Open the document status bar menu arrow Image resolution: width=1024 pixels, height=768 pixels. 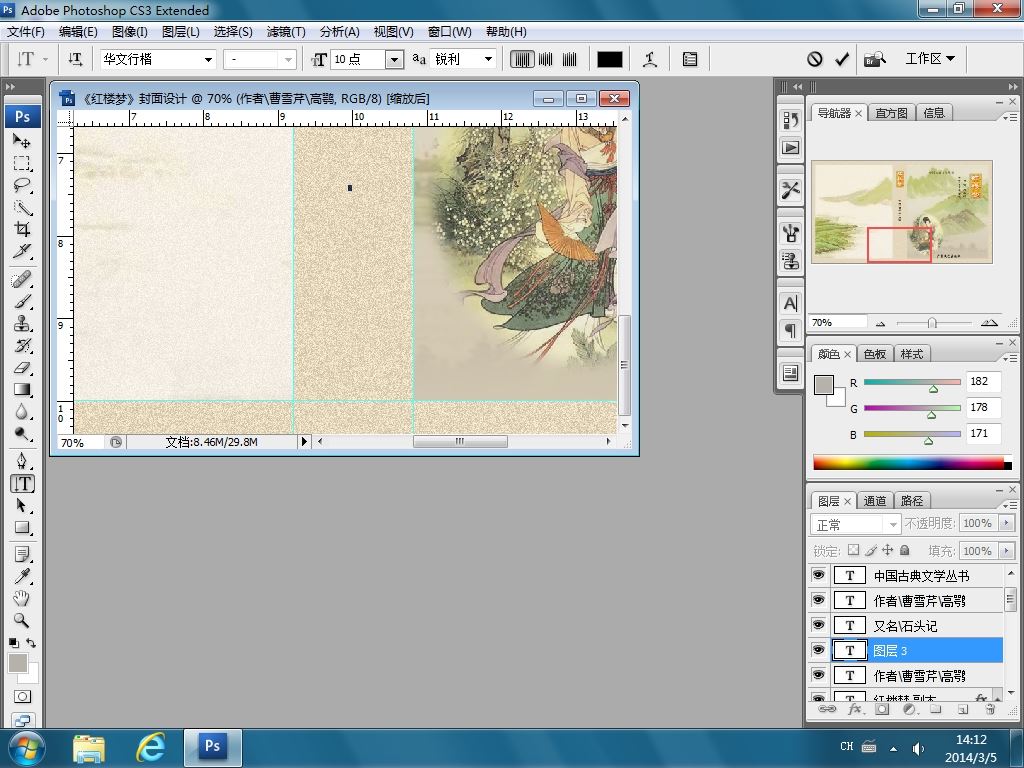click(x=304, y=441)
